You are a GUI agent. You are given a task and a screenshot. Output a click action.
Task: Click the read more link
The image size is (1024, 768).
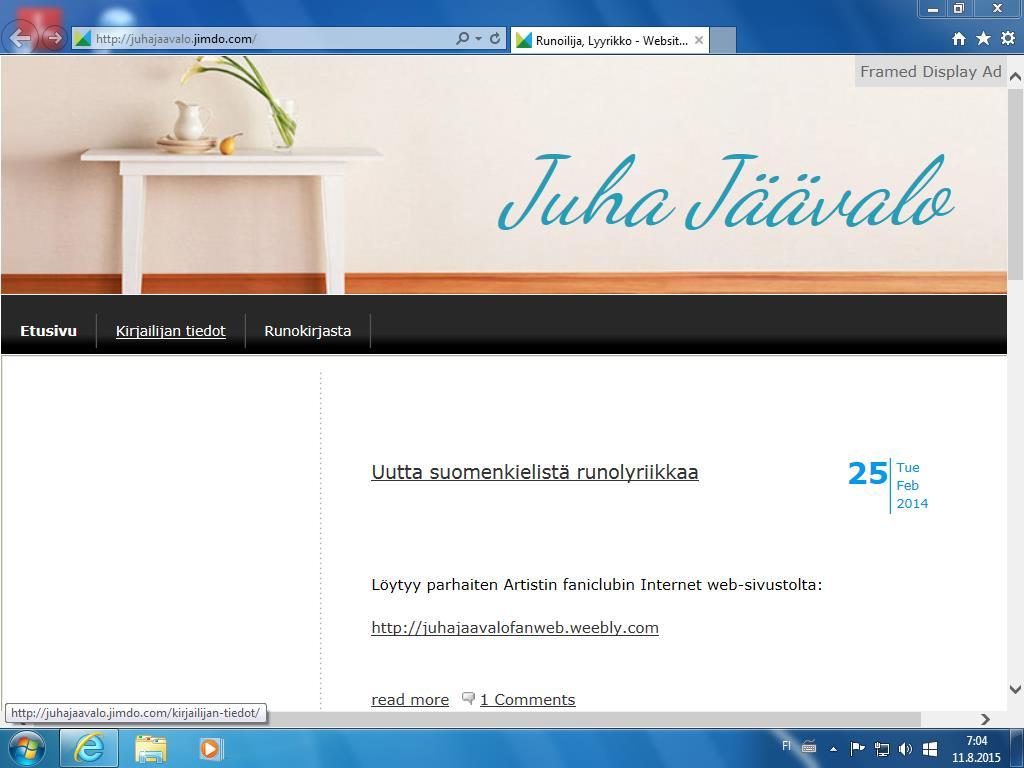click(410, 699)
